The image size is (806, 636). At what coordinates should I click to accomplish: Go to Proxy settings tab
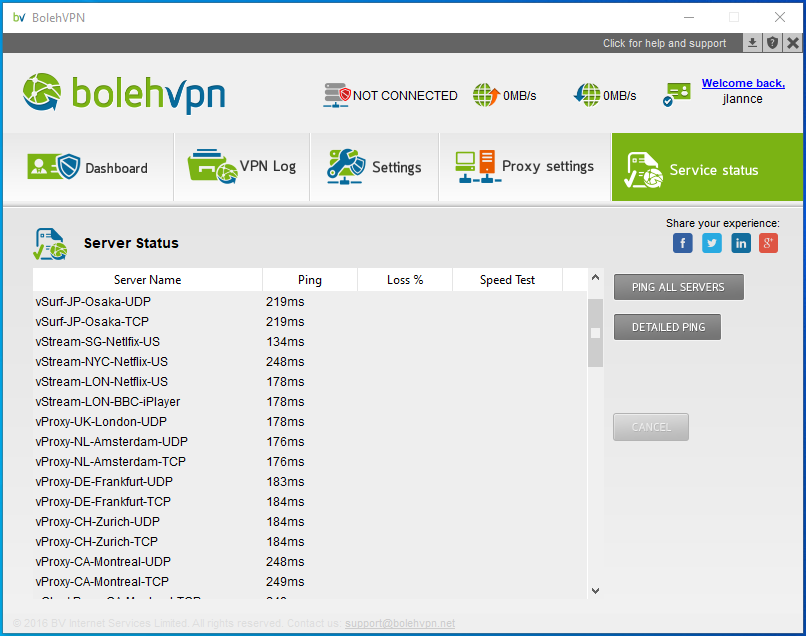pos(525,167)
